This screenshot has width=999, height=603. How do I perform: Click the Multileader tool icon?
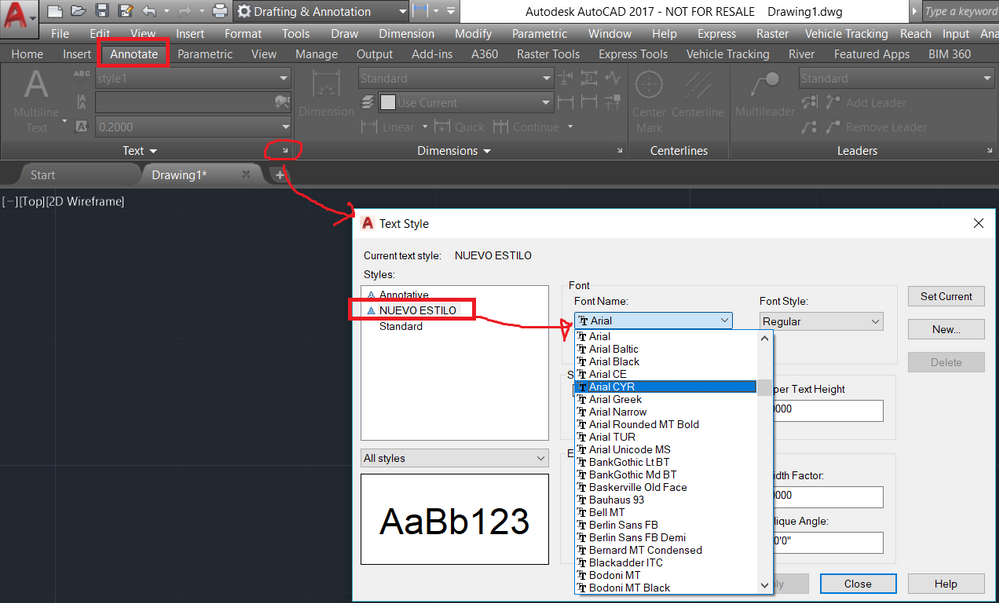[x=765, y=88]
